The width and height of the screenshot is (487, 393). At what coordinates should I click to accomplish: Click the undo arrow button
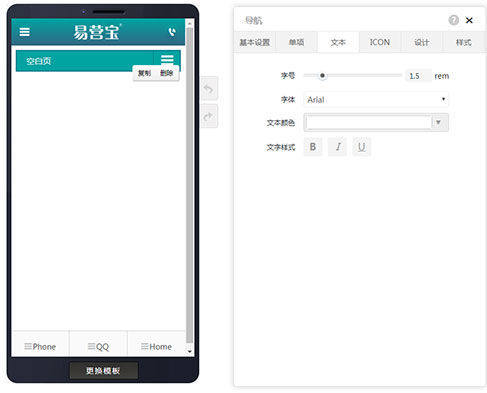(209, 89)
